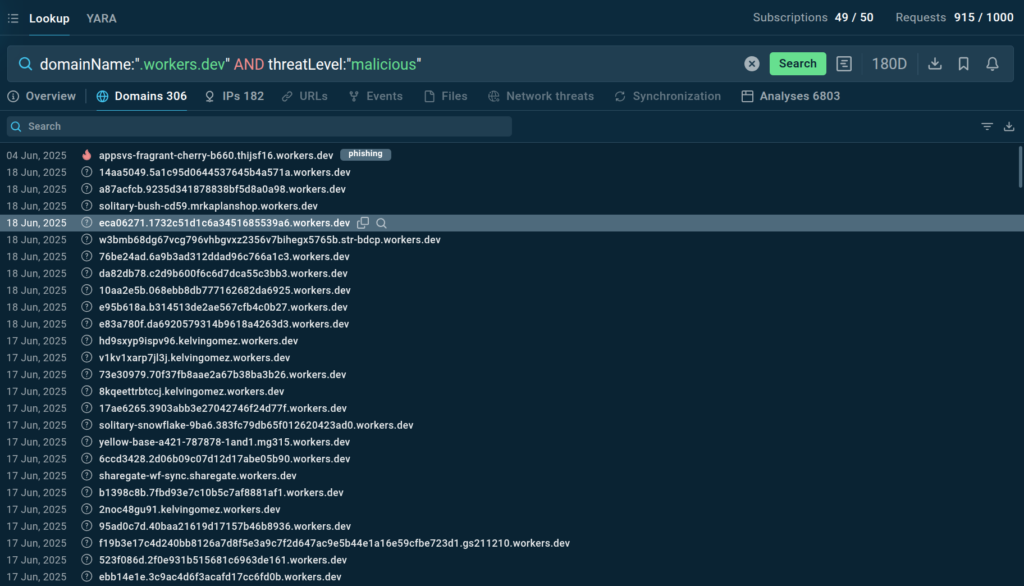Open the 180D time range selector
1024x586 pixels.
(889, 64)
